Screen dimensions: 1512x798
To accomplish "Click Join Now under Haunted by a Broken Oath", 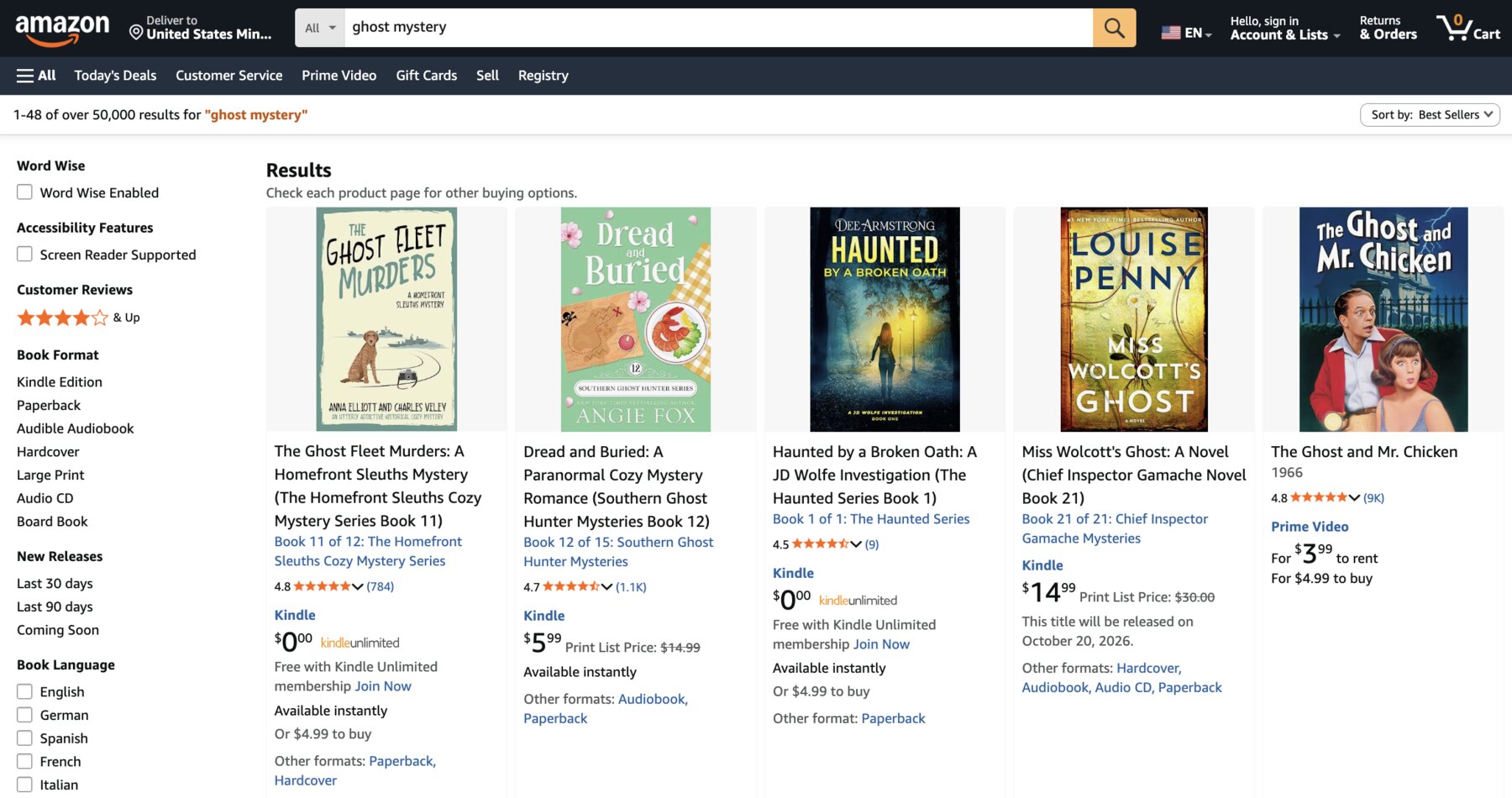I will click(881, 644).
